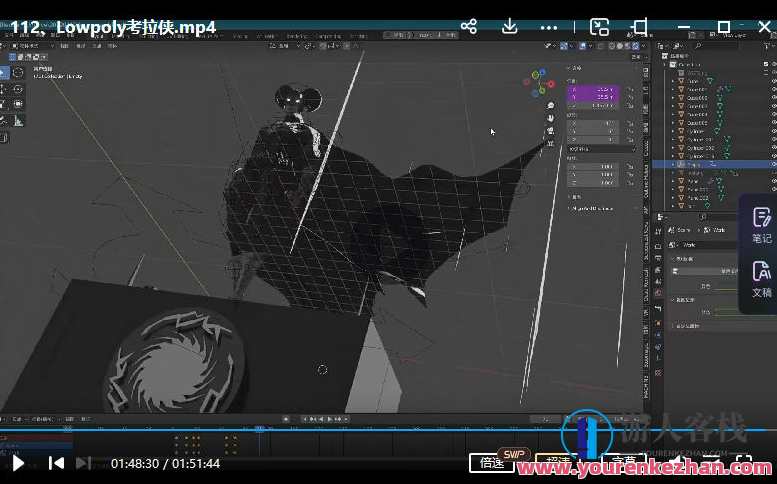The width and height of the screenshot is (777, 484).
Task: Click the location Z value field
Action: point(593,106)
